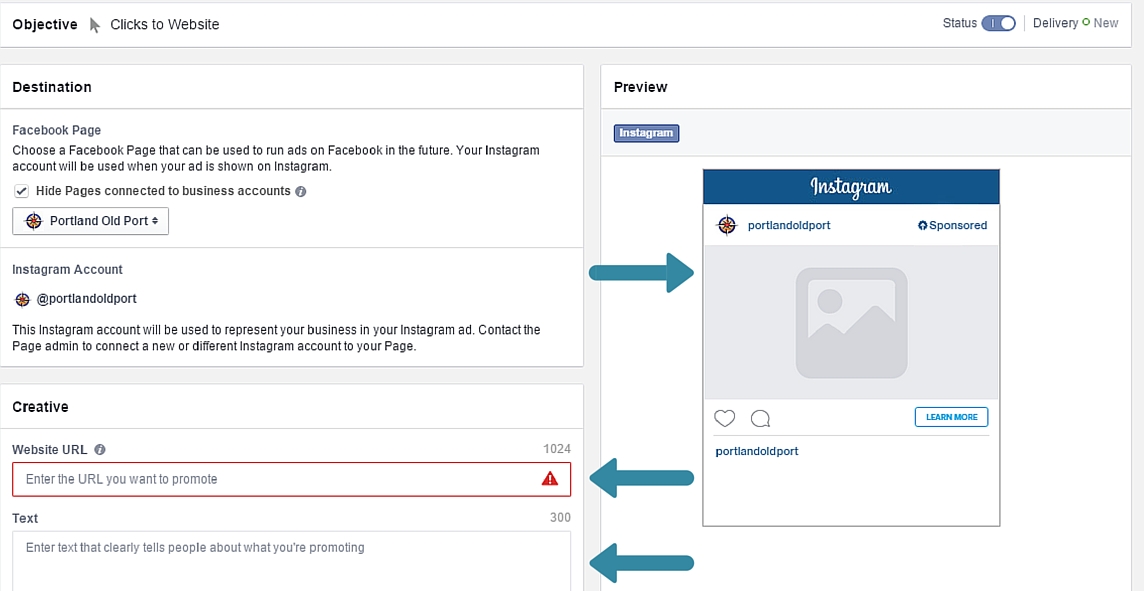Focus the ad Text input area

pos(292,561)
